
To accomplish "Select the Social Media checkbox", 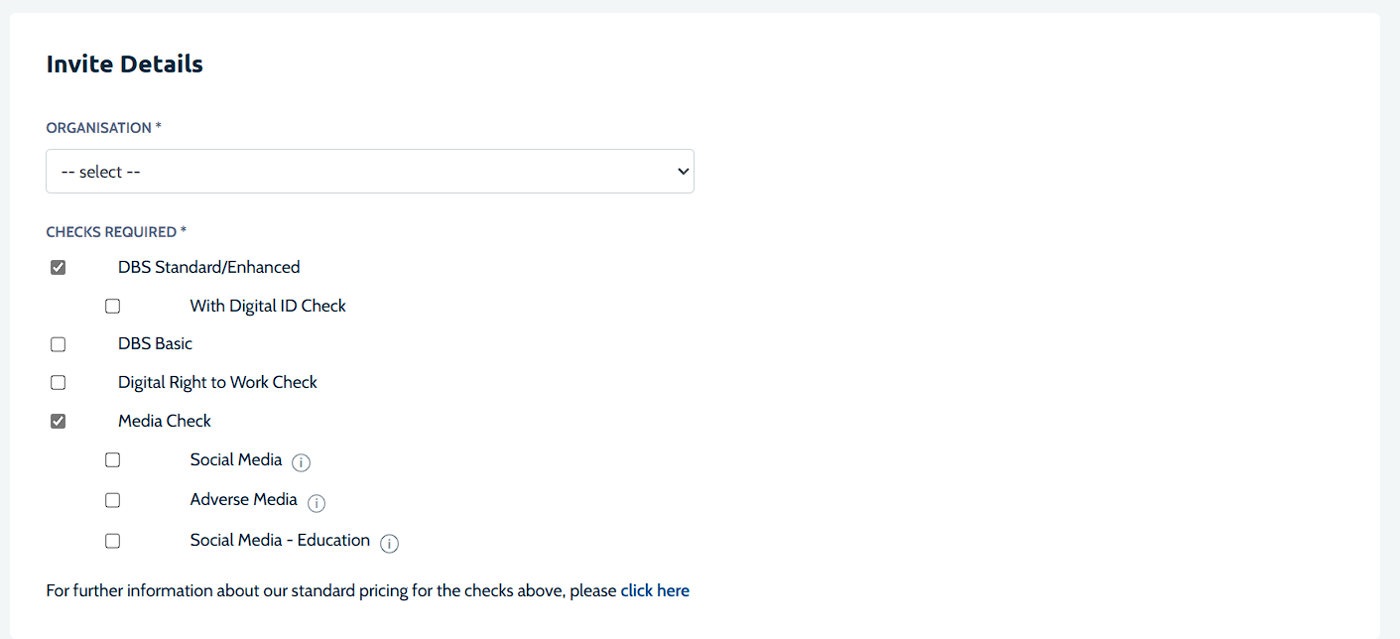I will [x=113, y=460].
